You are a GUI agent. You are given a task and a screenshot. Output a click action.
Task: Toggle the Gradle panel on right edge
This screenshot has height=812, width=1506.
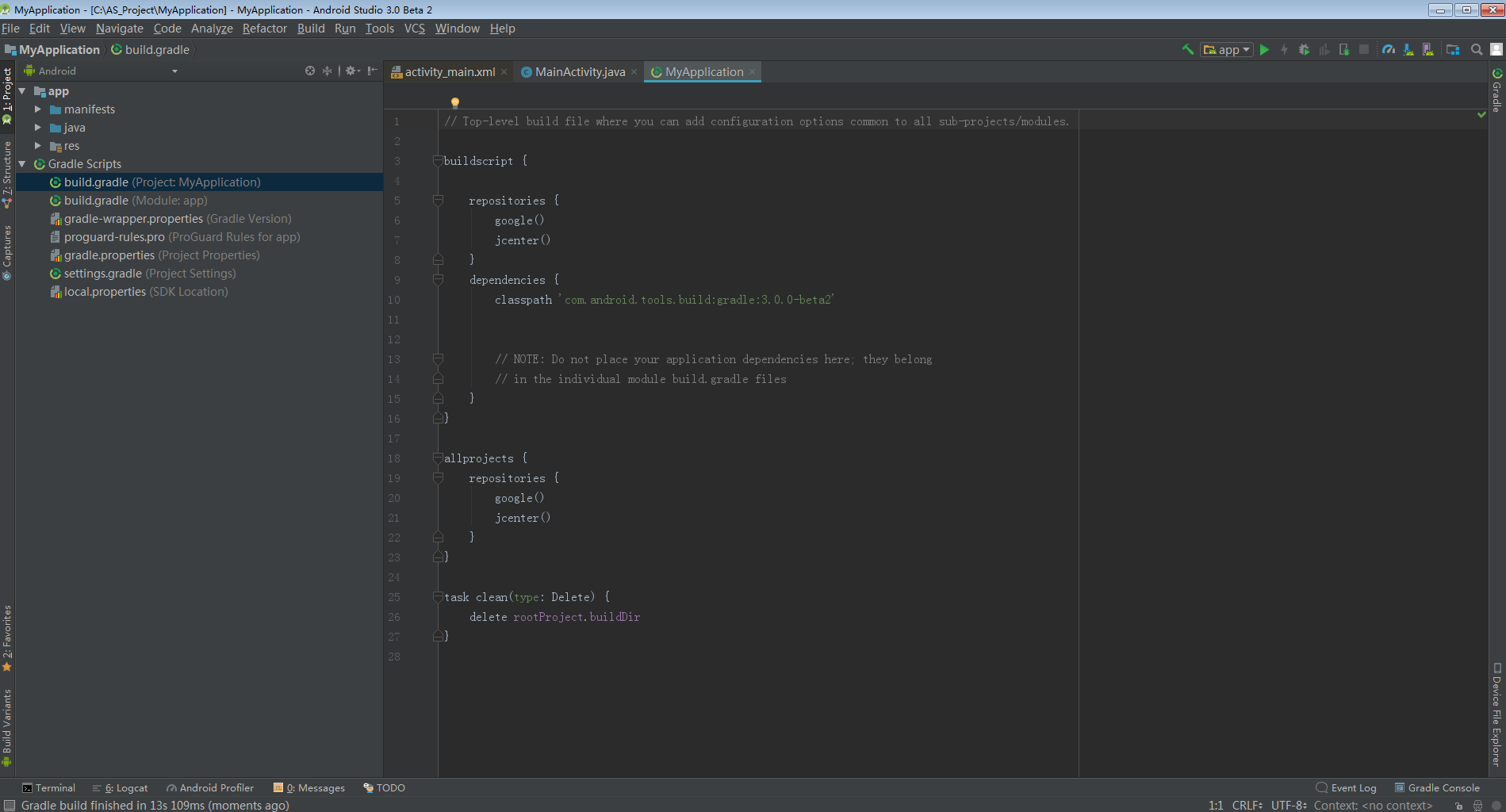[1497, 90]
